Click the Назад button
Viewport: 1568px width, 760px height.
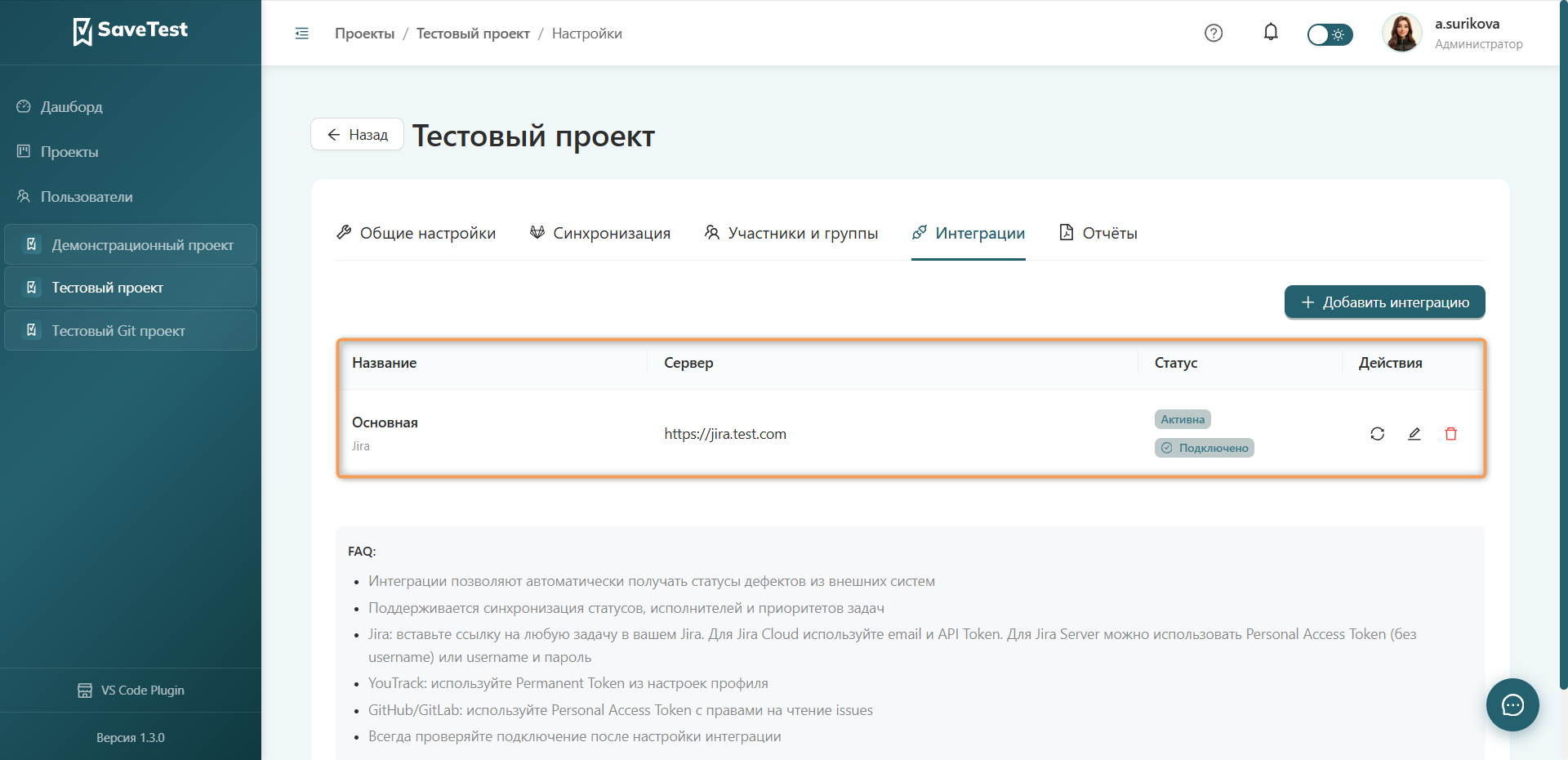coord(357,135)
